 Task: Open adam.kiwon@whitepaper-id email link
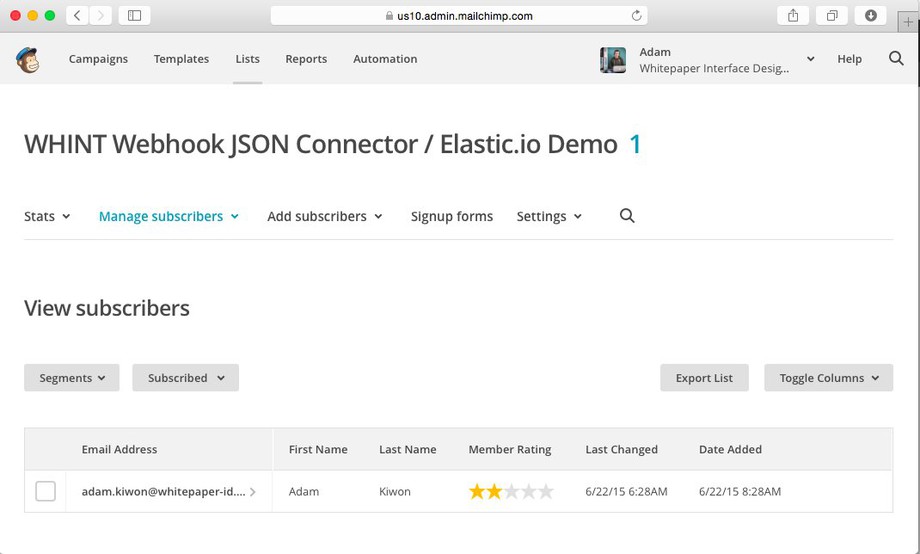coord(163,491)
